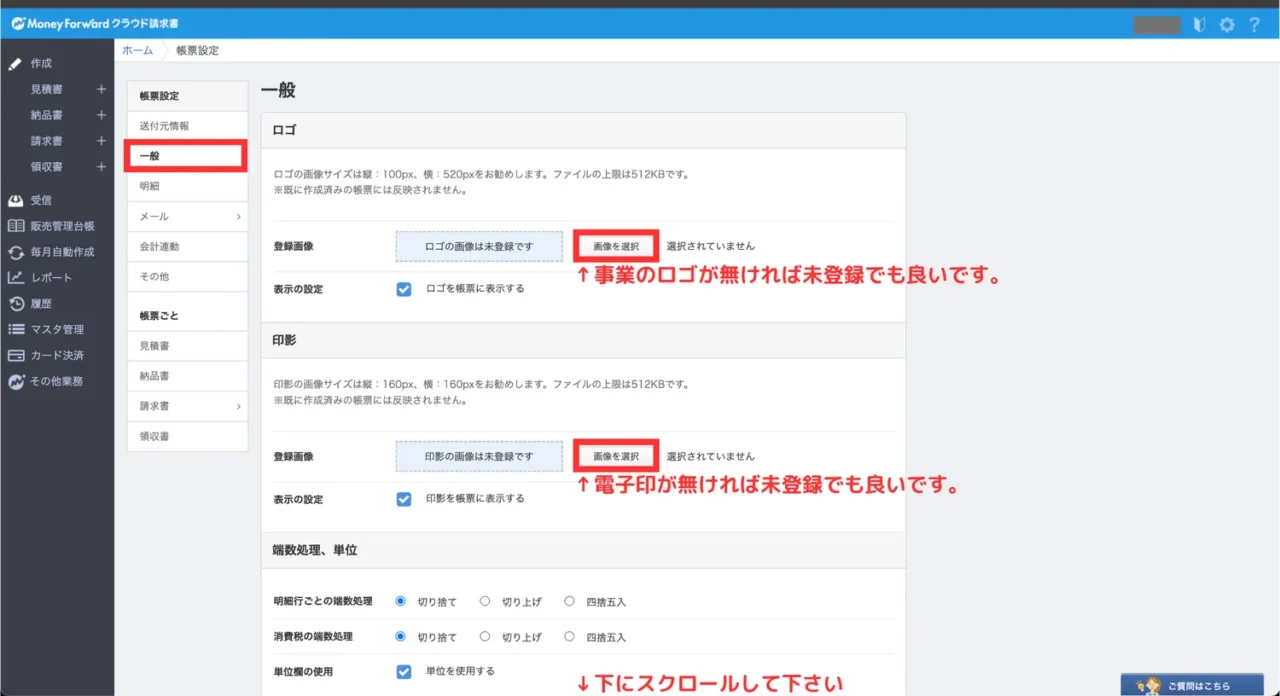Click ホーム breadcrumb link
1280x696 pixels.
tap(138, 50)
